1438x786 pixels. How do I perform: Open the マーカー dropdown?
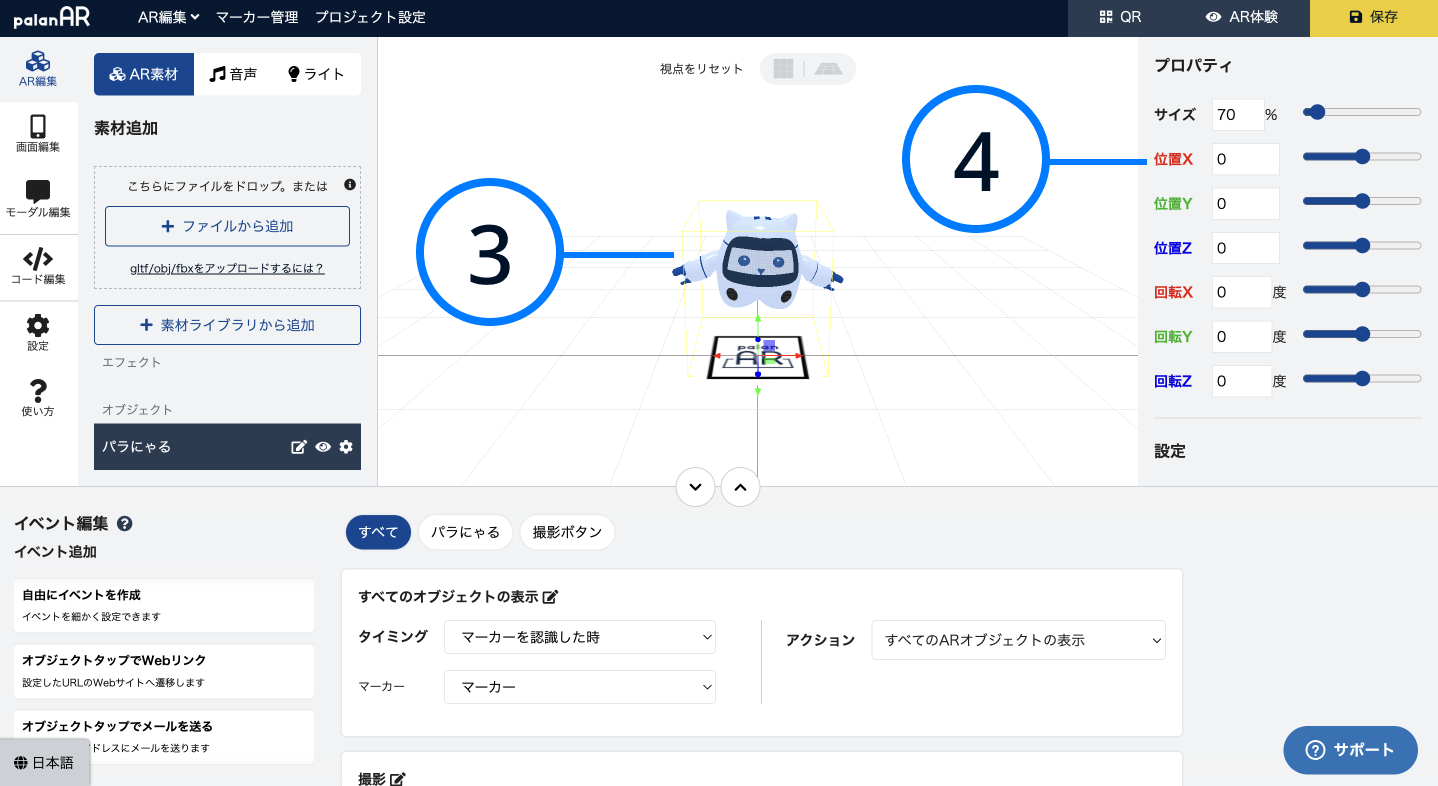580,687
